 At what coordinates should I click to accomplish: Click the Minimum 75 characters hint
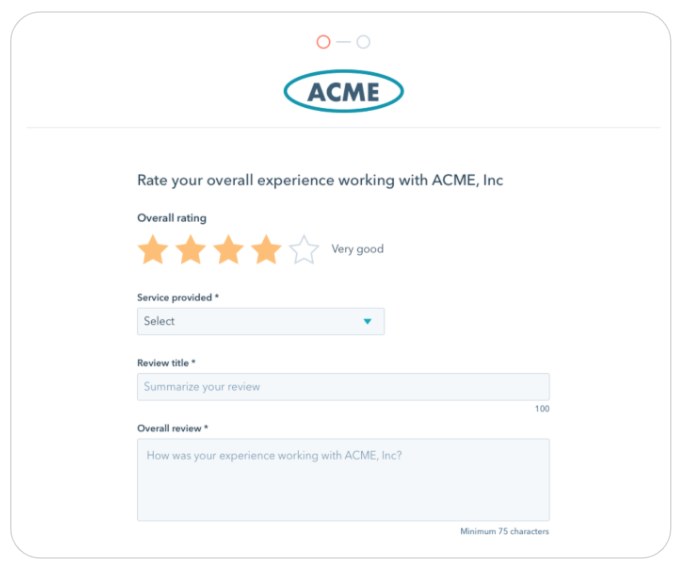pos(505,531)
